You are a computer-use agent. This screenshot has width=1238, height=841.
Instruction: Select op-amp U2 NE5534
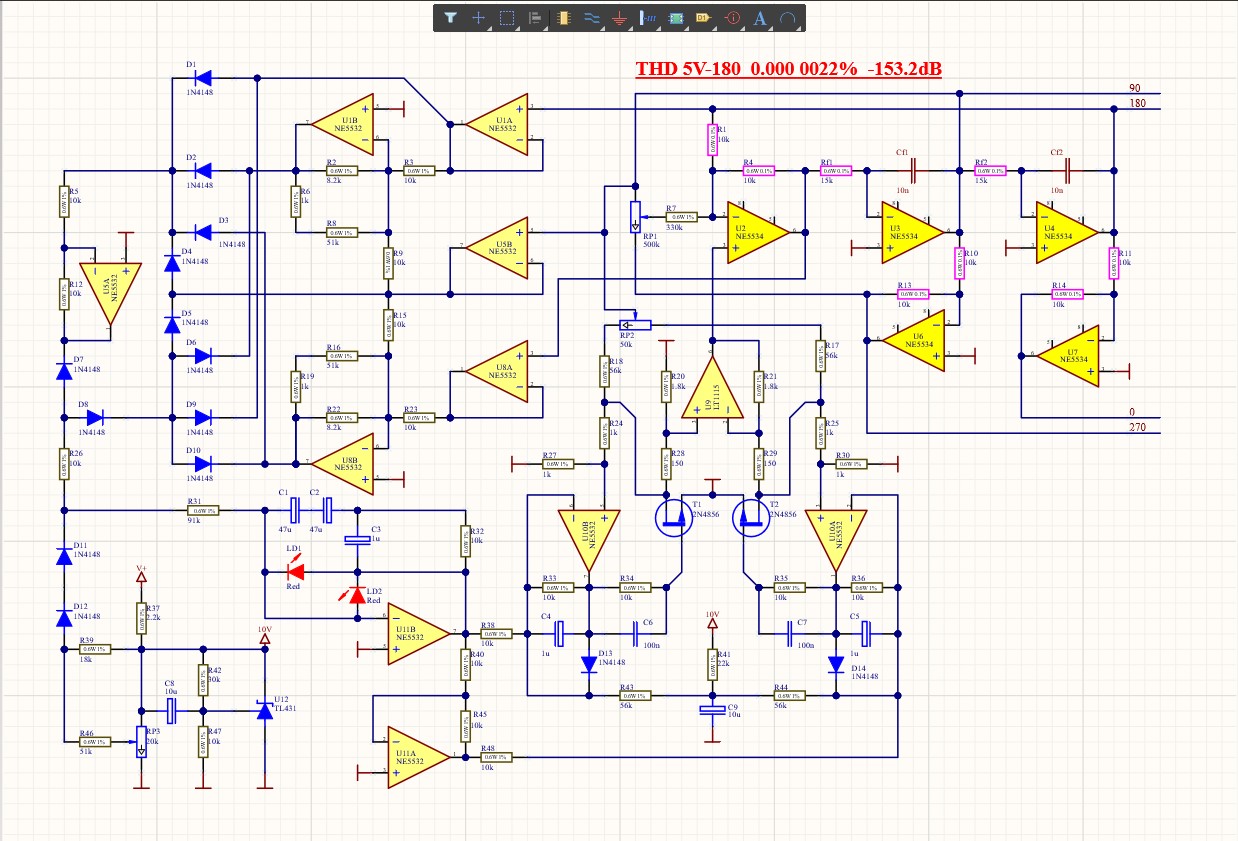[x=760, y=231]
